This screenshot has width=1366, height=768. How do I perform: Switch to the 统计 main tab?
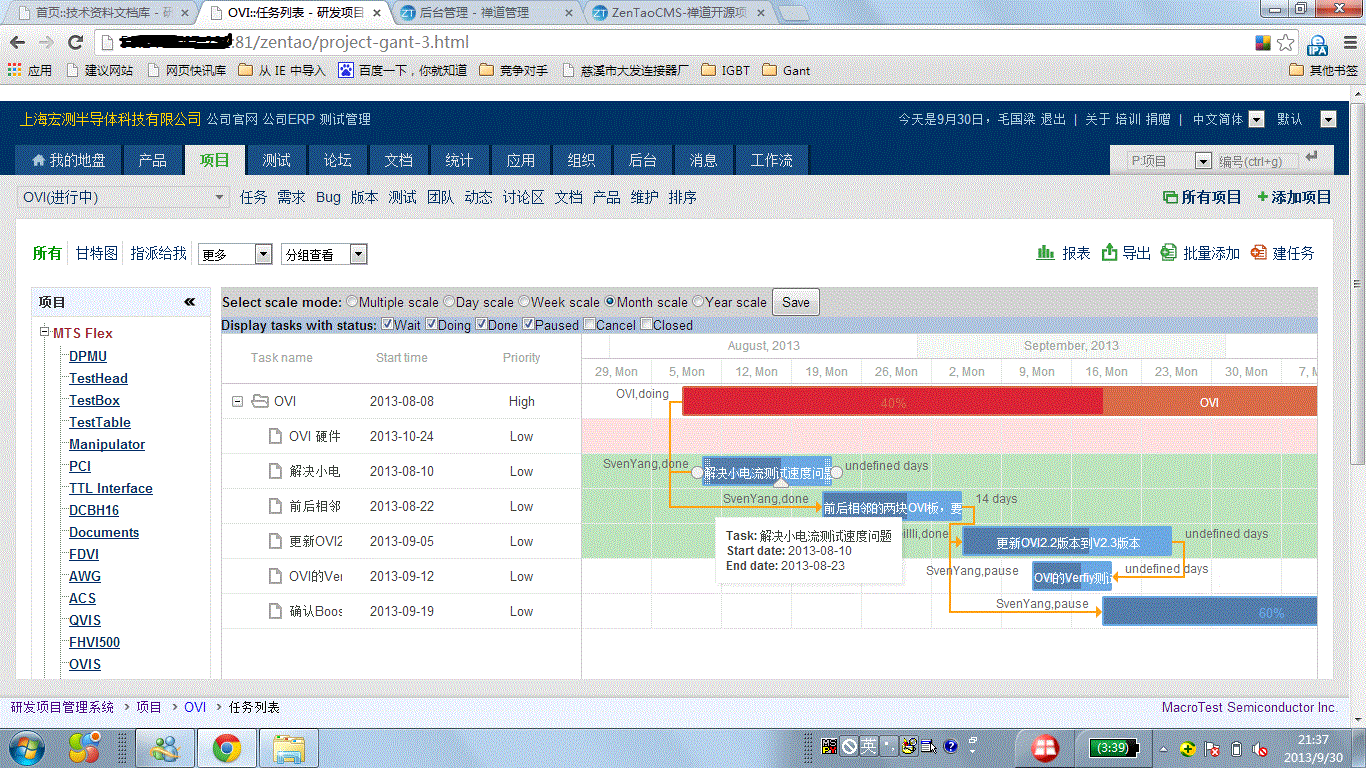click(460, 160)
